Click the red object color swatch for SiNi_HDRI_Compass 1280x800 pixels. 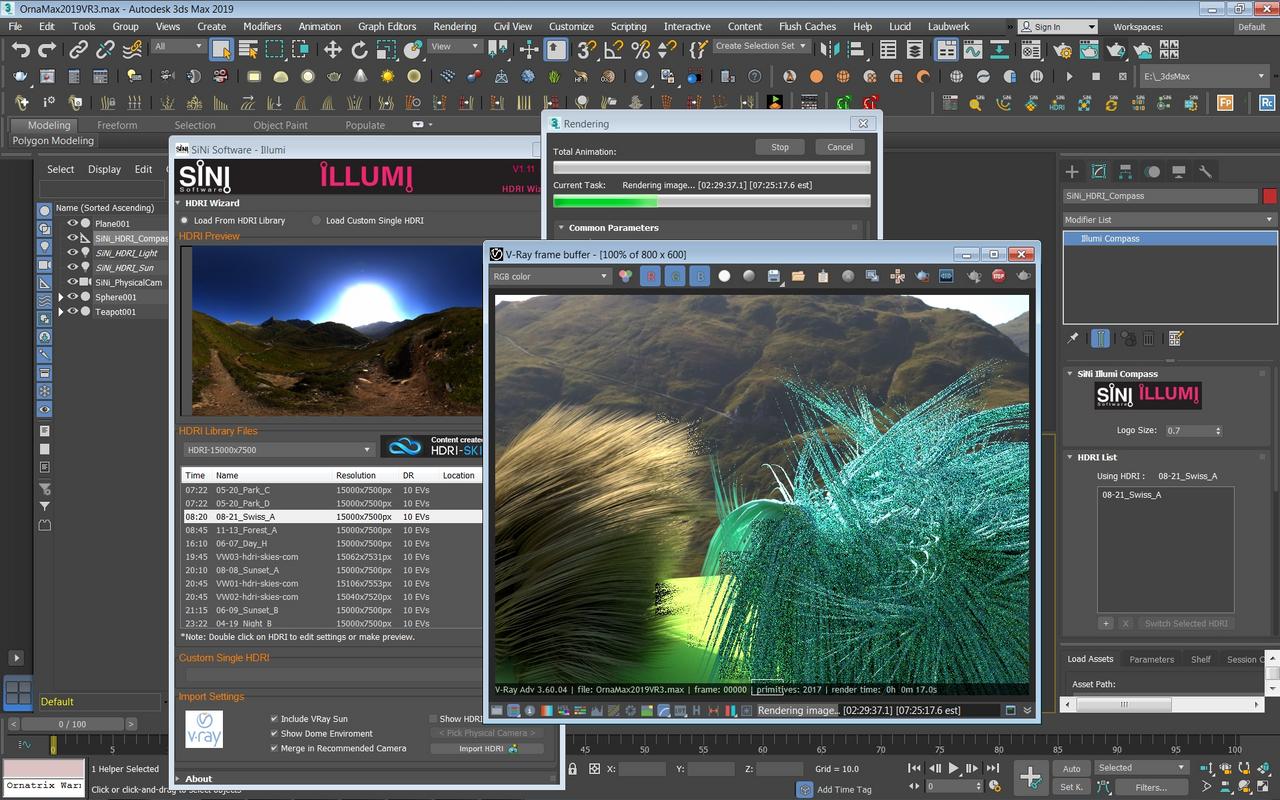pyautogui.click(x=1270, y=196)
